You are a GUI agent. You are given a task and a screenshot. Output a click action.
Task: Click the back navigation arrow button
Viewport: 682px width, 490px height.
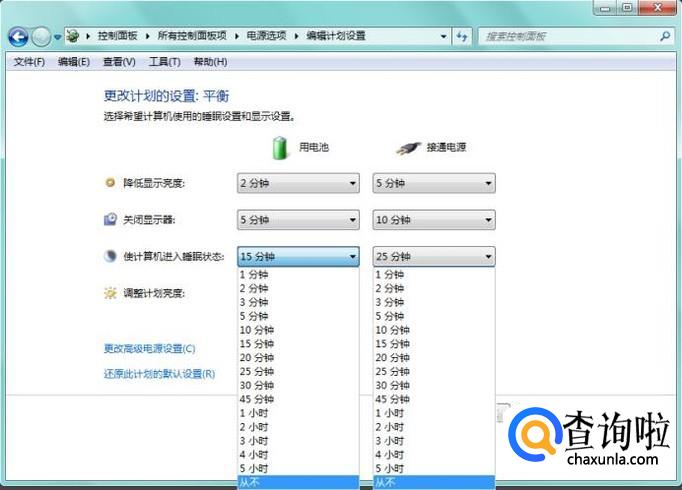point(17,36)
